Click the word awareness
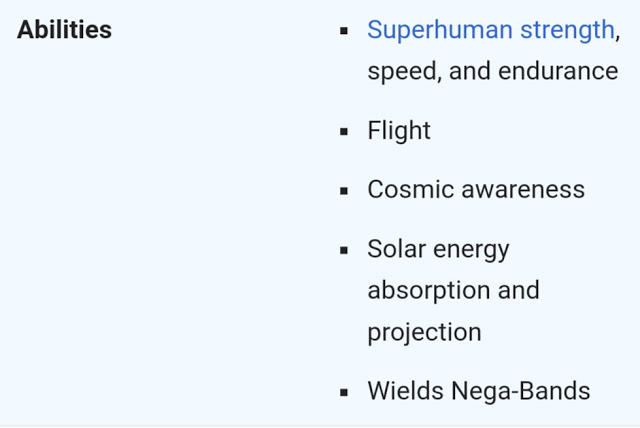 click(x=523, y=190)
